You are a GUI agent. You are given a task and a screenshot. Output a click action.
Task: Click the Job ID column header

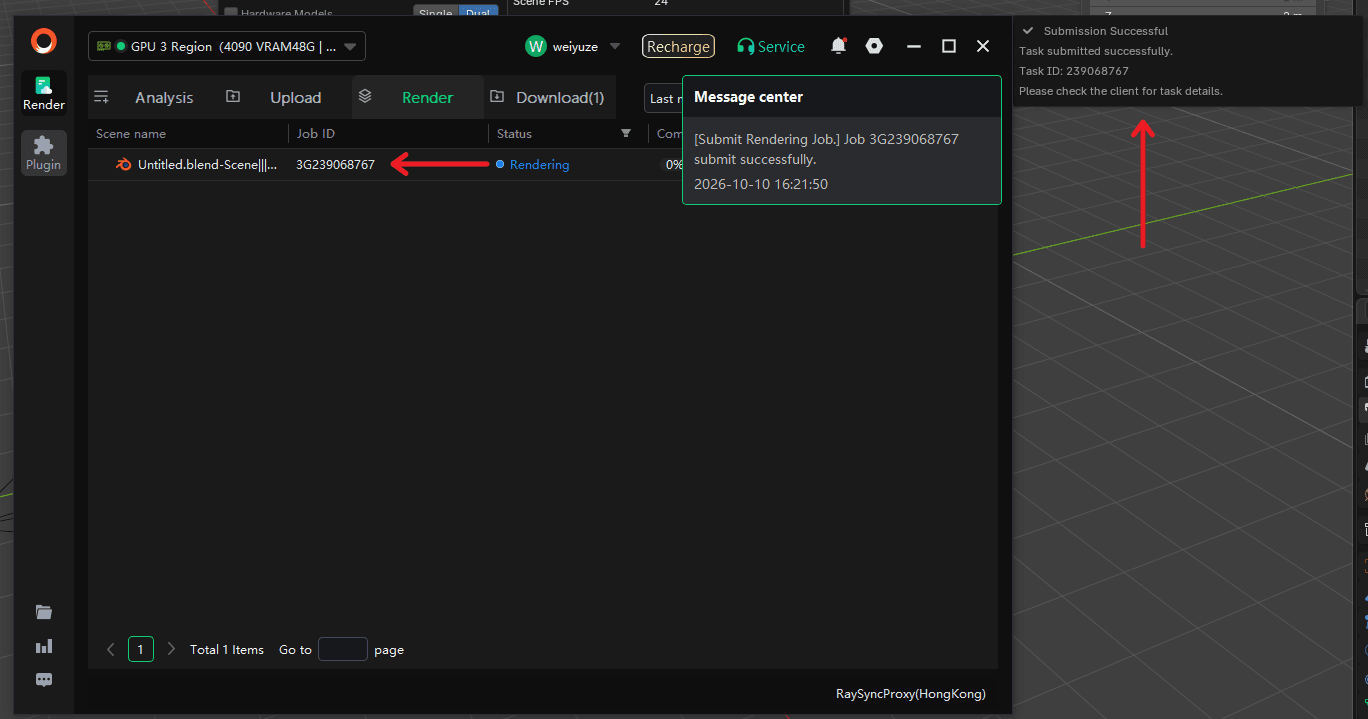(316, 133)
